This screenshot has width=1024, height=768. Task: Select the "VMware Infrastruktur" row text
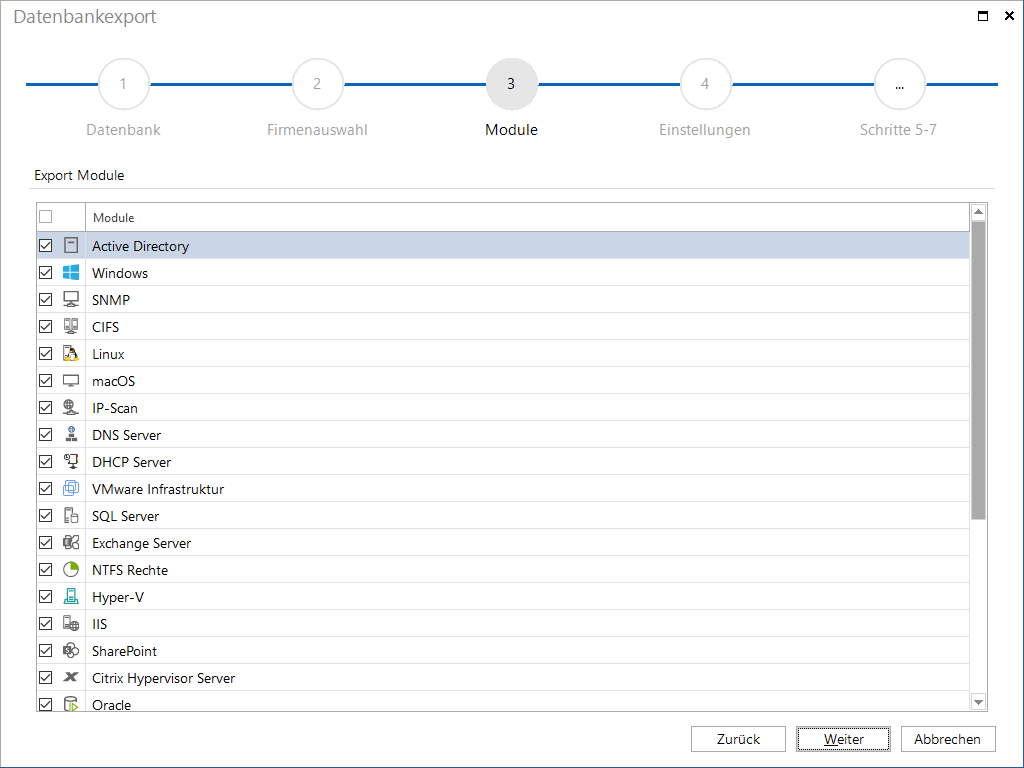click(158, 489)
